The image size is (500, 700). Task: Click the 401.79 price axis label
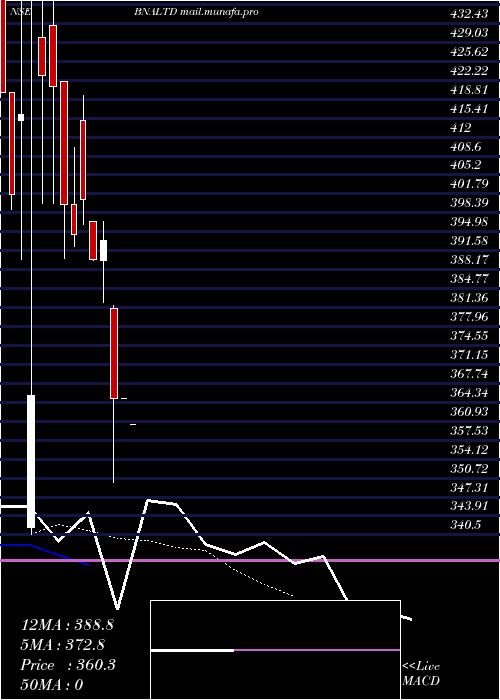(469, 184)
